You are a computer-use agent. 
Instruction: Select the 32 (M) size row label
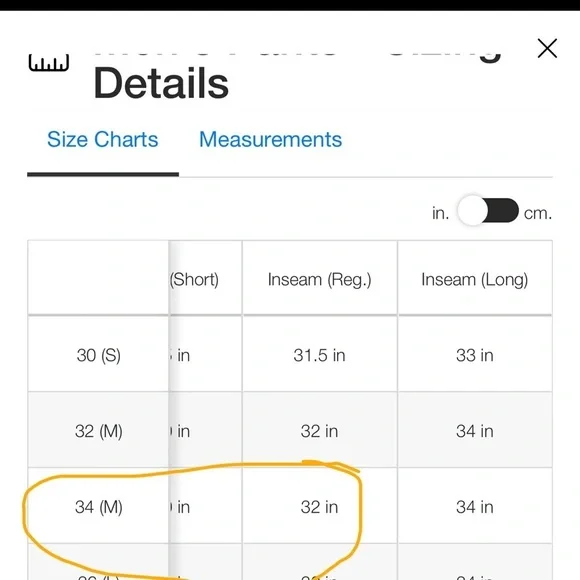point(98,431)
